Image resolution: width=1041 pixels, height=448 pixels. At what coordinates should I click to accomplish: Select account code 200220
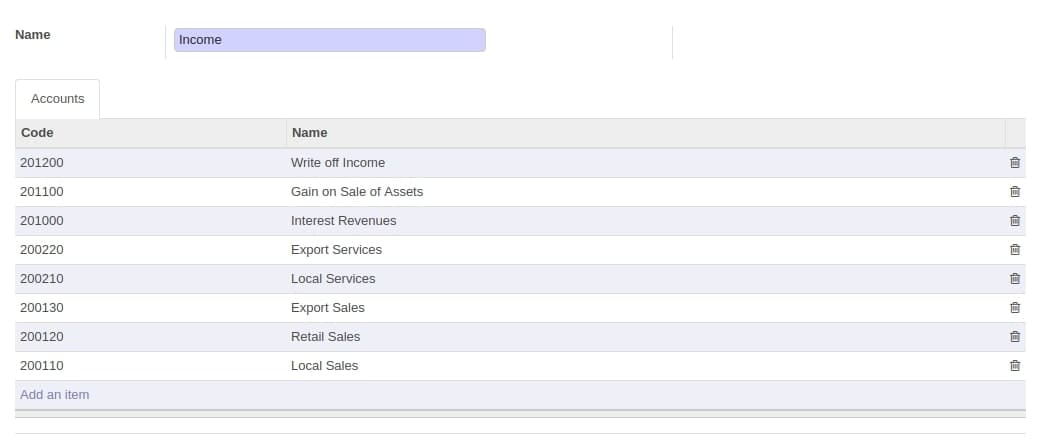(x=42, y=250)
